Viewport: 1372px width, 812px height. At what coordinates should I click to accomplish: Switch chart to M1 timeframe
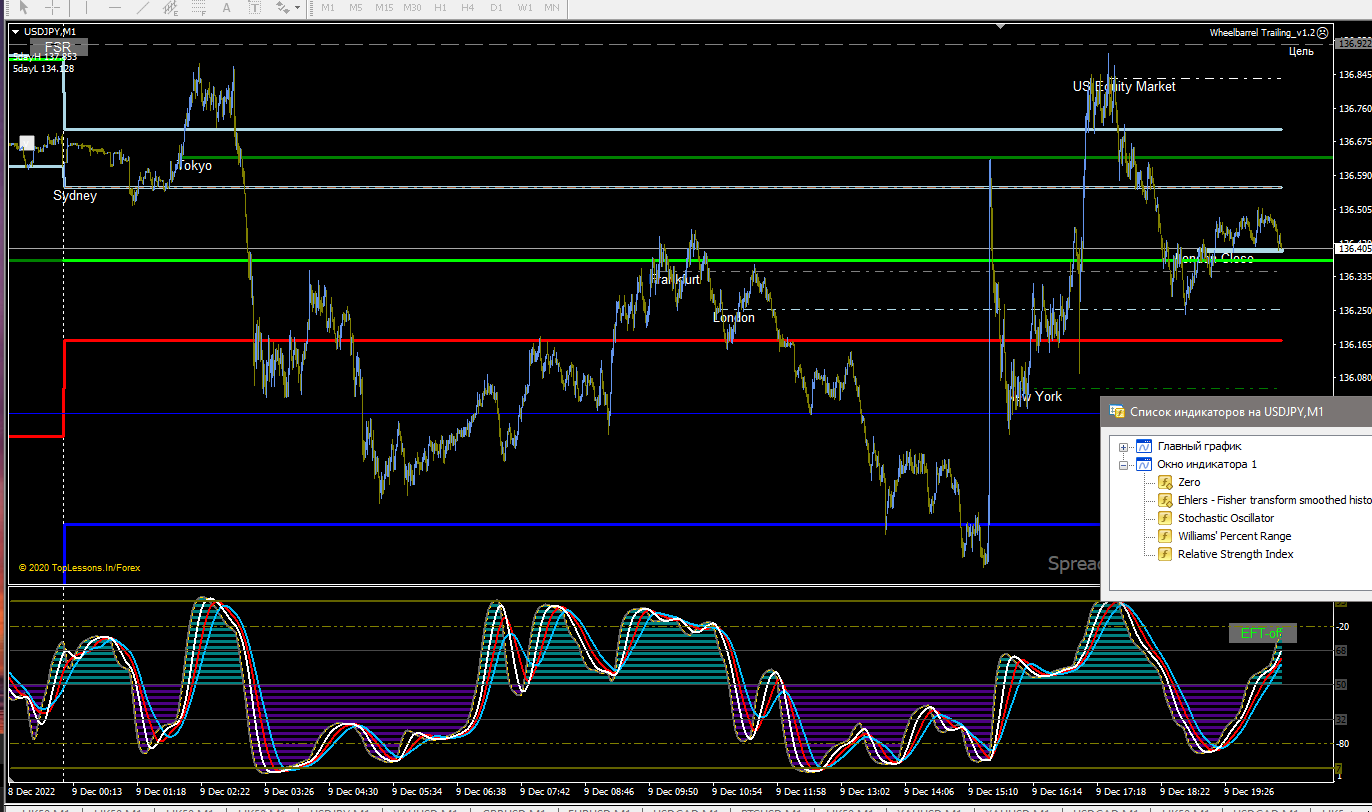(x=328, y=7)
